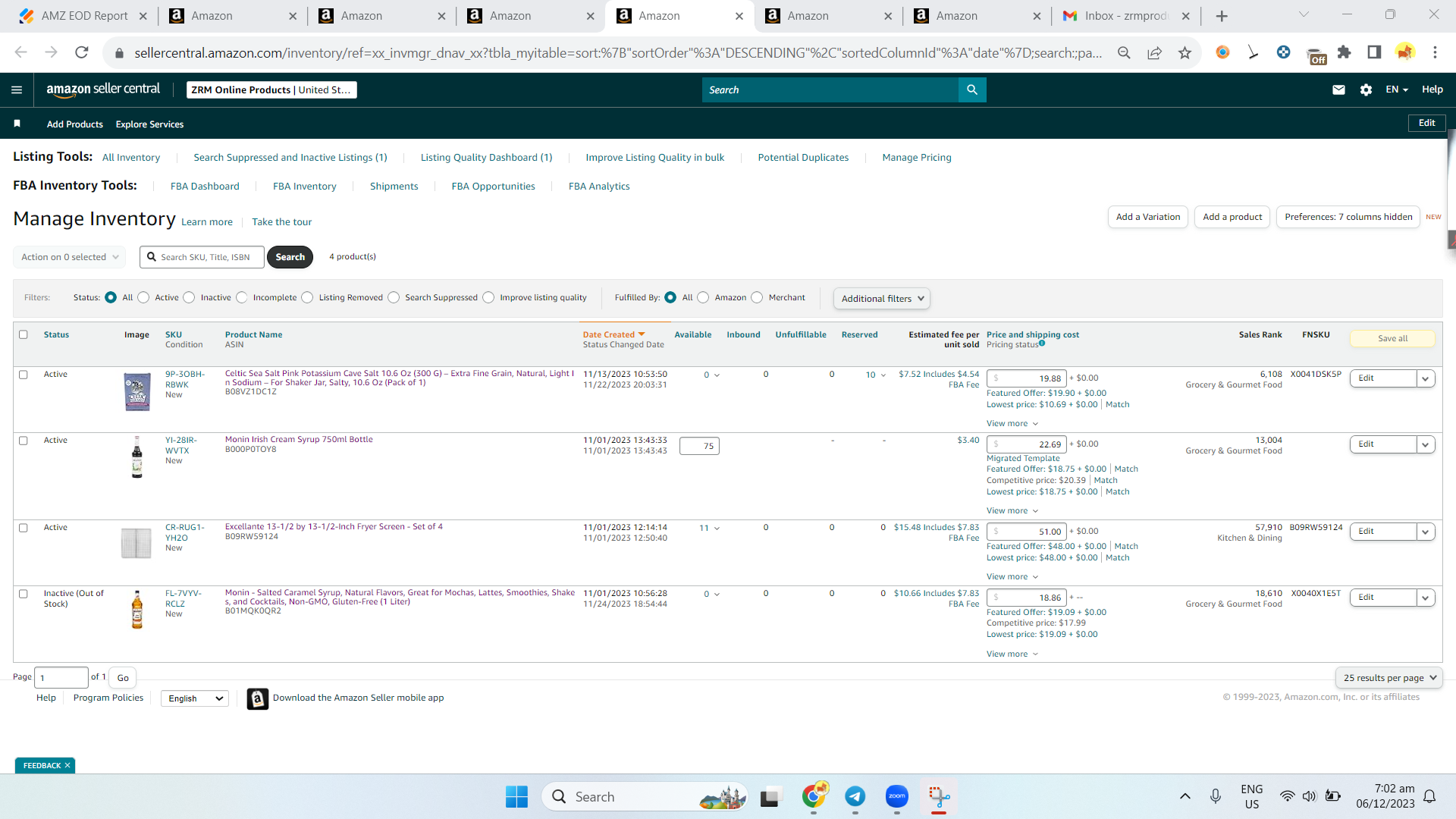Open Google Chrome from the taskbar
This screenshot has height=819, width=1456.
point(814,796)
